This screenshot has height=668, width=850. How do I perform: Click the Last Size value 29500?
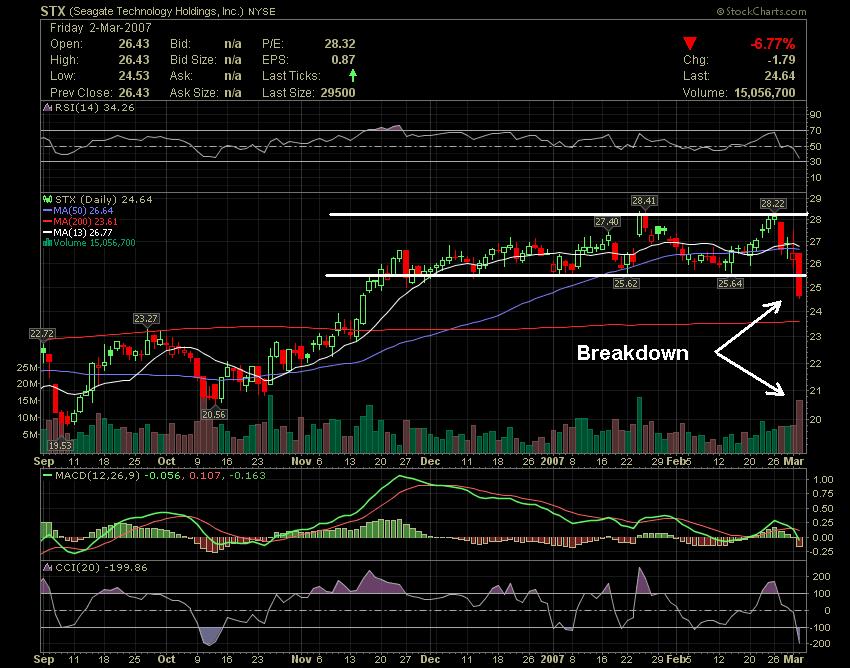(x=338, y=93)
